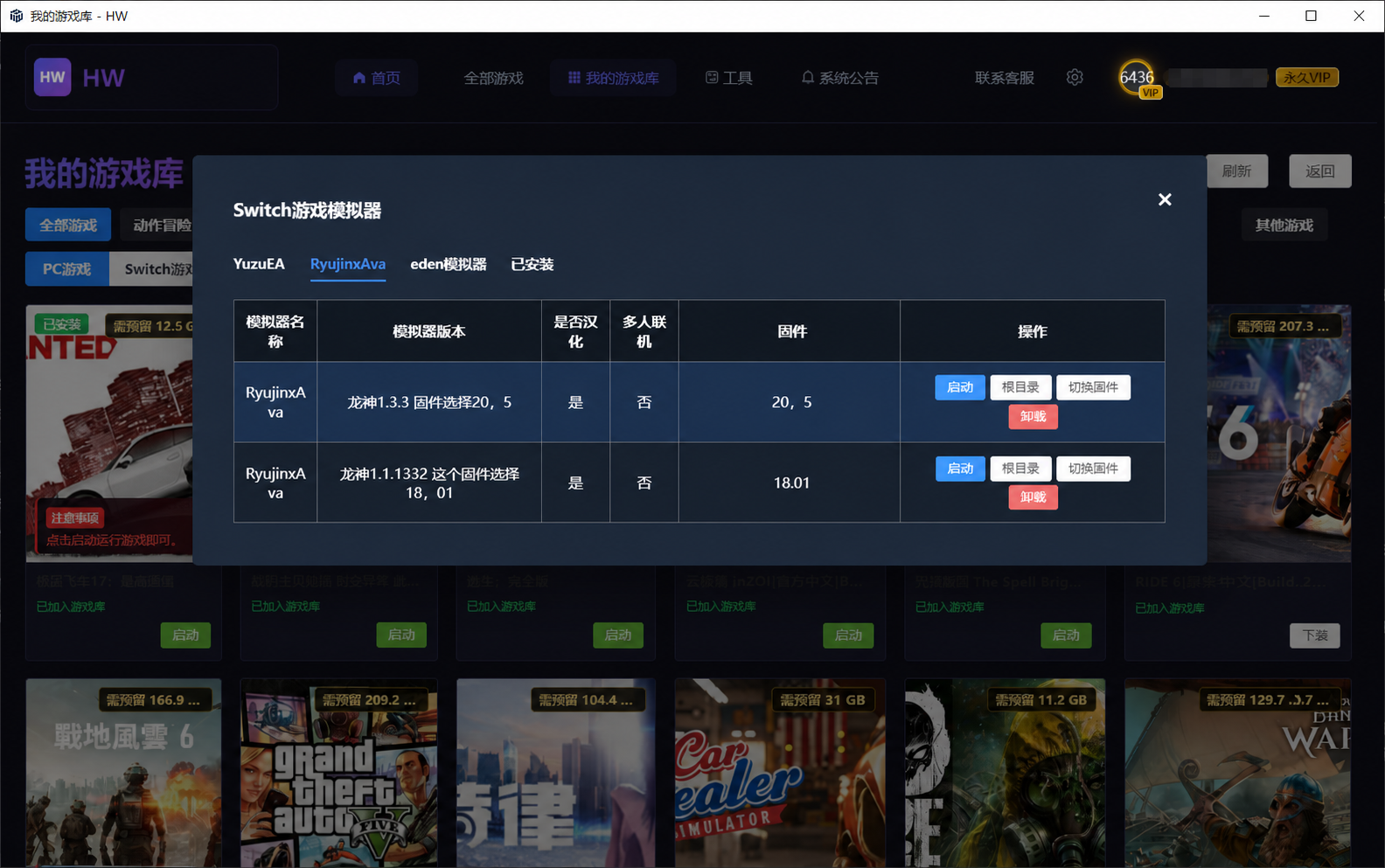Click the 模拟器版本 column header
Screen dimensions: 1385x868
pyautogui.click(x=429, y=331)
